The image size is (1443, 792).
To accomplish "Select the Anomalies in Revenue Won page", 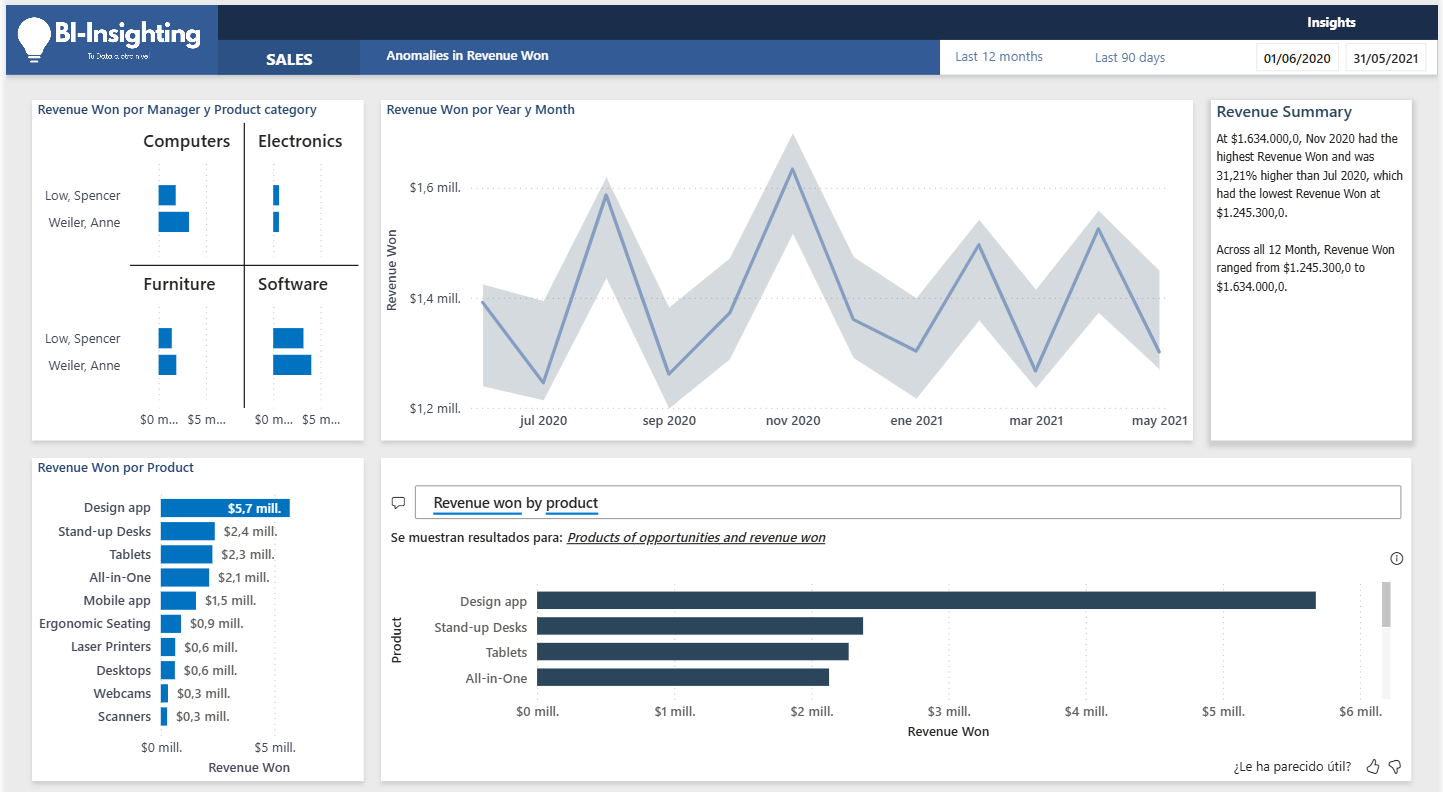I will point(467,56).
